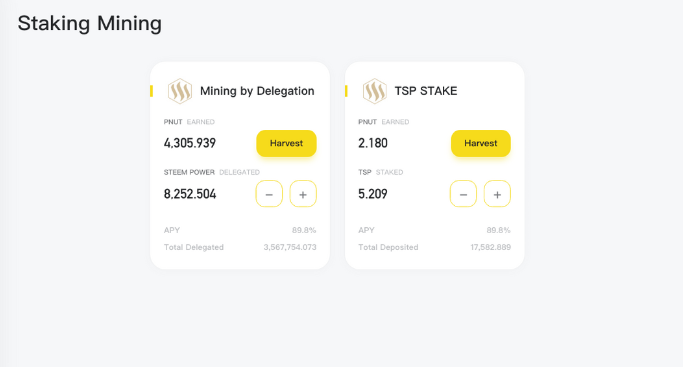
Task: Click the Steem logo on Mining by Delegation card
Action: point(180,91)
